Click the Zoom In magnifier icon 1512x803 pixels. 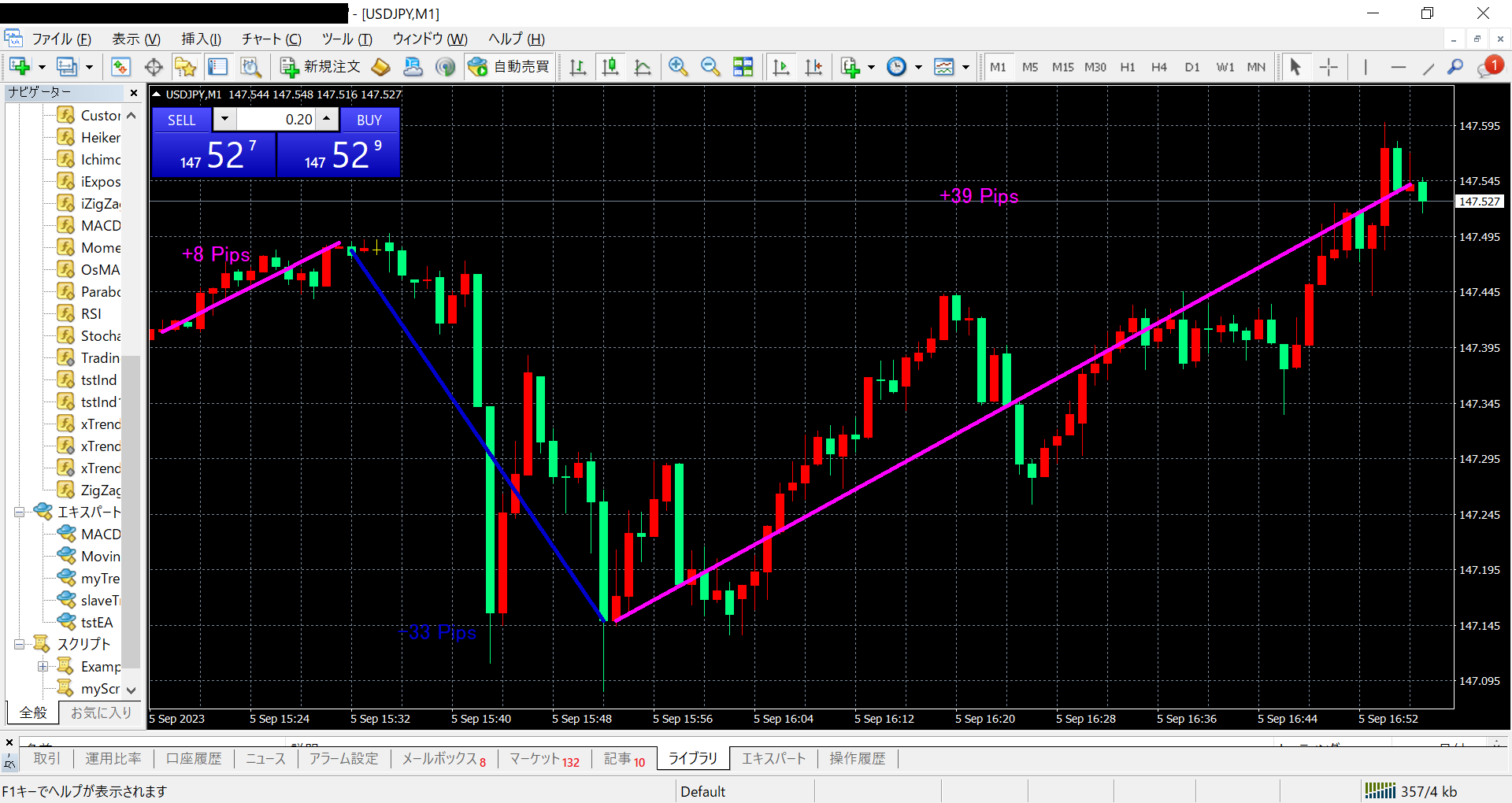(x=678, y=67)
